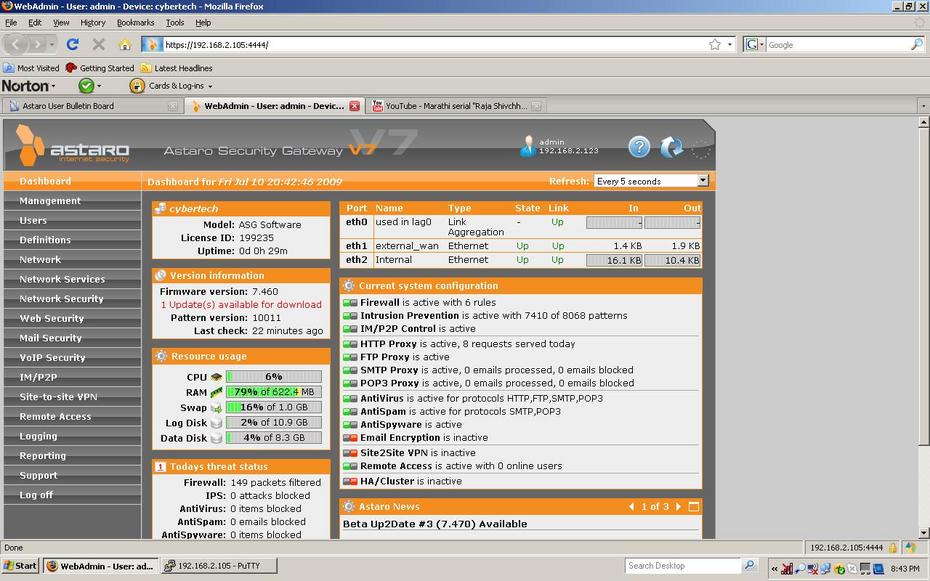Screen dimensions: 930x581
Task: Click Most Visited bookmark button
Action: 31,68
